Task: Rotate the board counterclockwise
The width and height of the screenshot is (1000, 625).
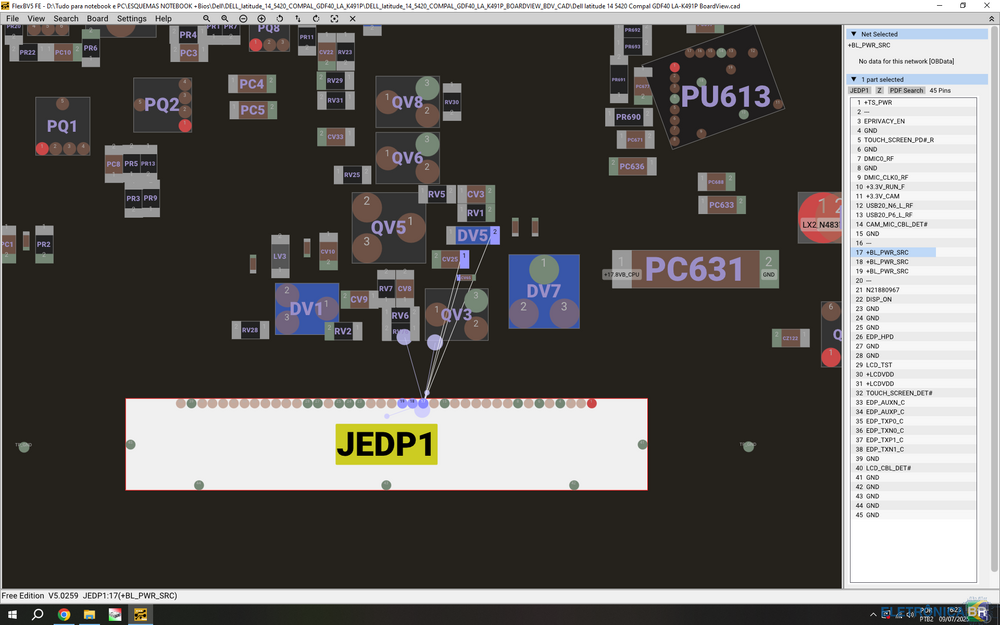Action: click(279, 18)
